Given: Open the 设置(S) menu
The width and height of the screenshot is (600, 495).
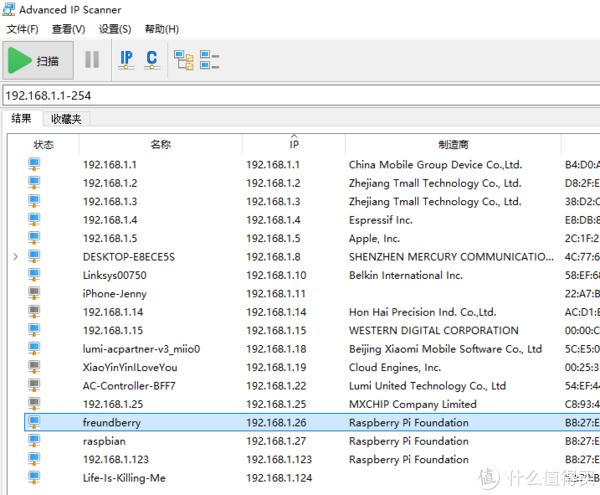Looking at the screenshot, I should (115, 29).
